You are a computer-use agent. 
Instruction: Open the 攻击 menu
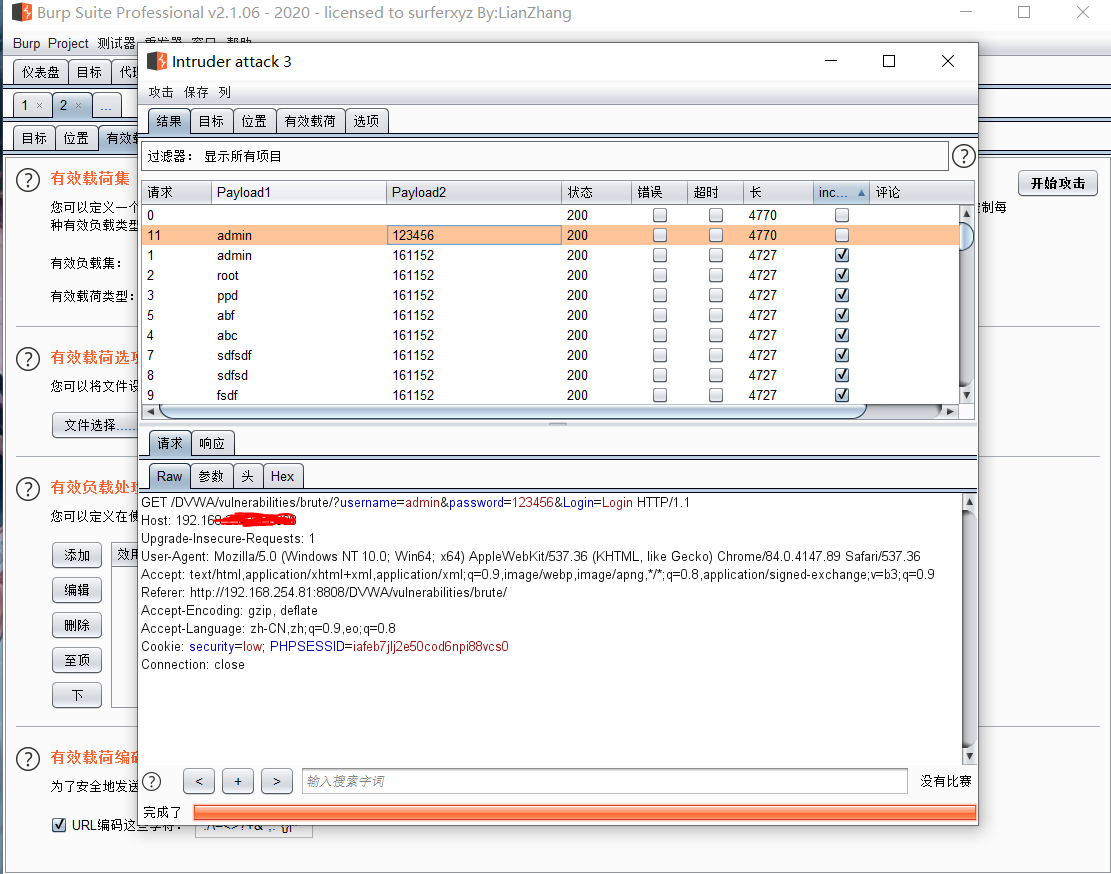tap(161, 92)
